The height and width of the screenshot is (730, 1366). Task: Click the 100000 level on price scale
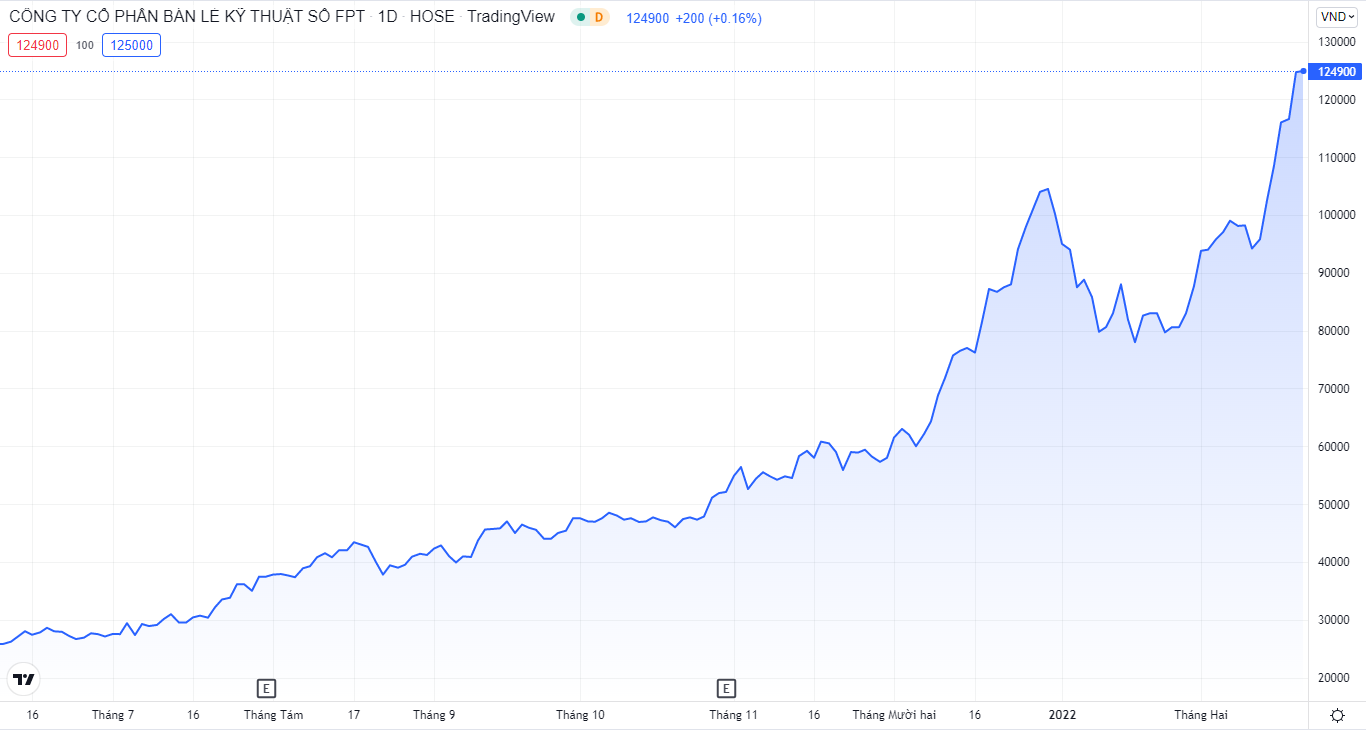[x=1335, y=215]
